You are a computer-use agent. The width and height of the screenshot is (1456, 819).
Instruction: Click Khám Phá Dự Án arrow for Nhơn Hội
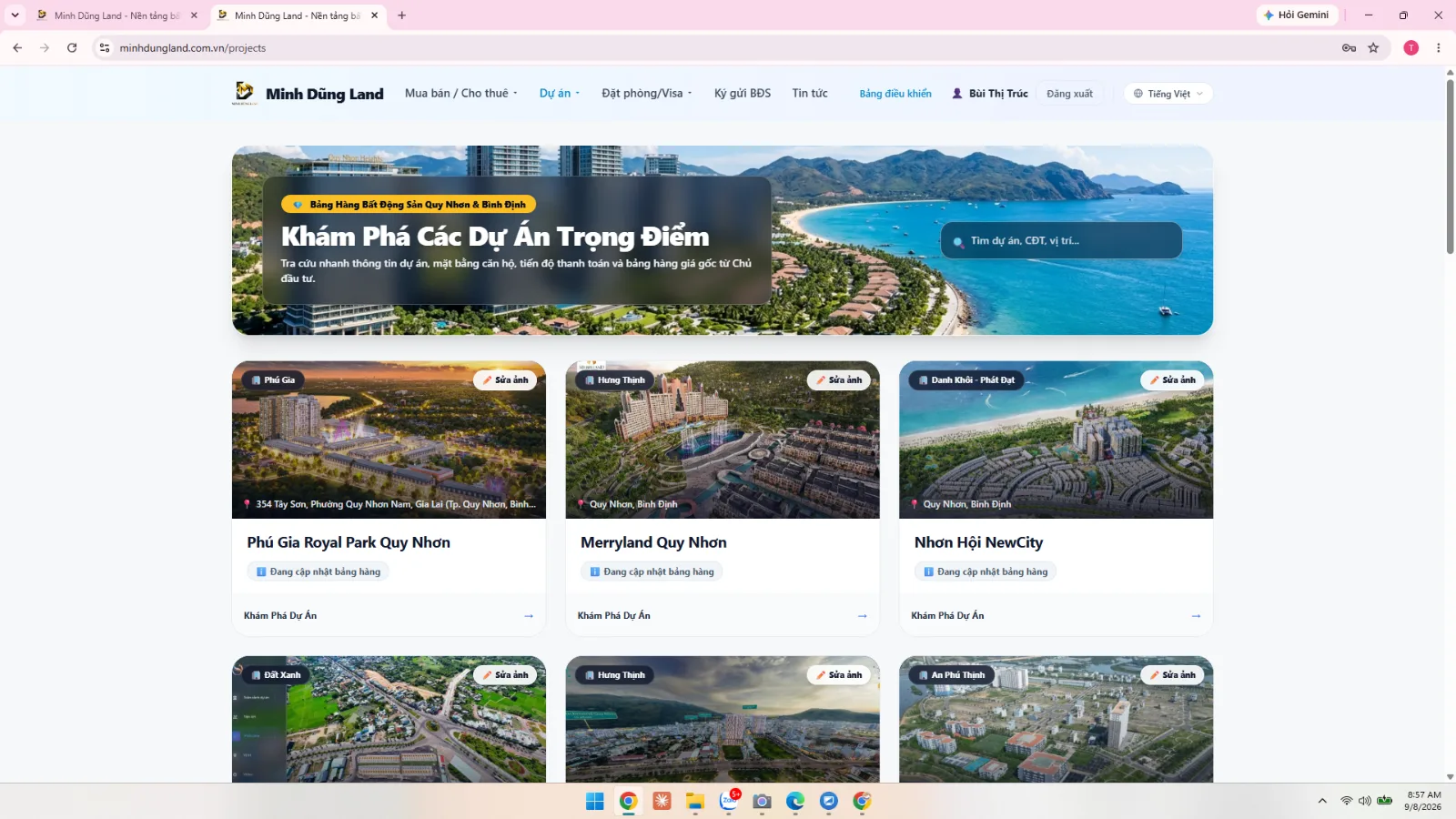1196,616
